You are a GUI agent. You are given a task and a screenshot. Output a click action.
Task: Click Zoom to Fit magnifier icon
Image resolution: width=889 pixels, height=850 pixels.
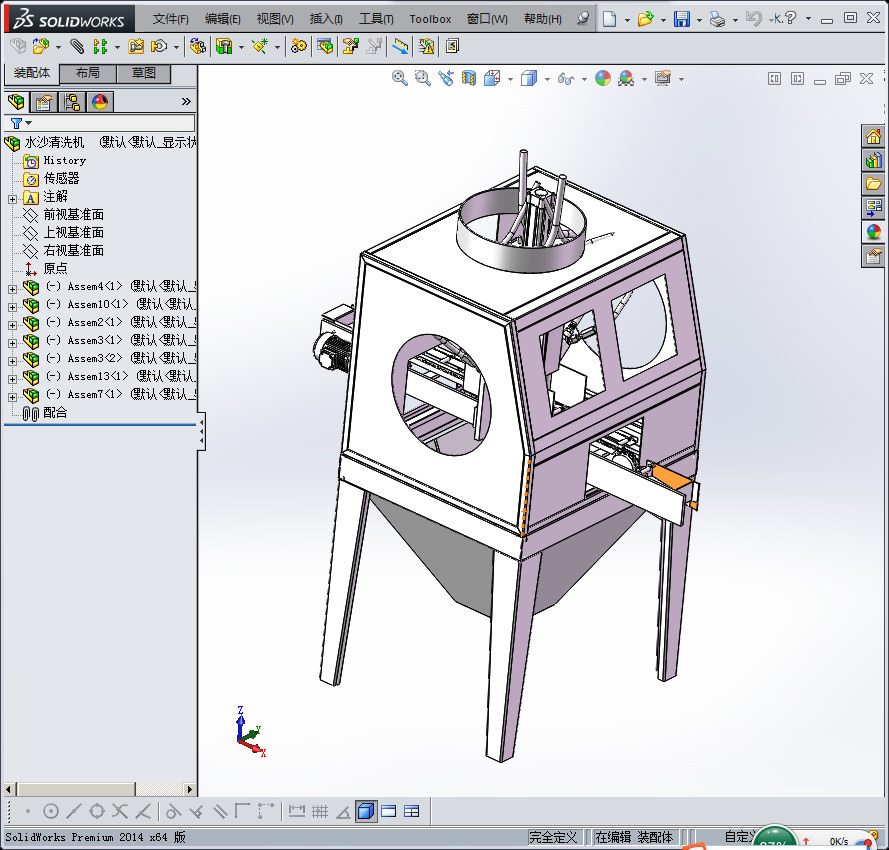(x=400, y=78)
